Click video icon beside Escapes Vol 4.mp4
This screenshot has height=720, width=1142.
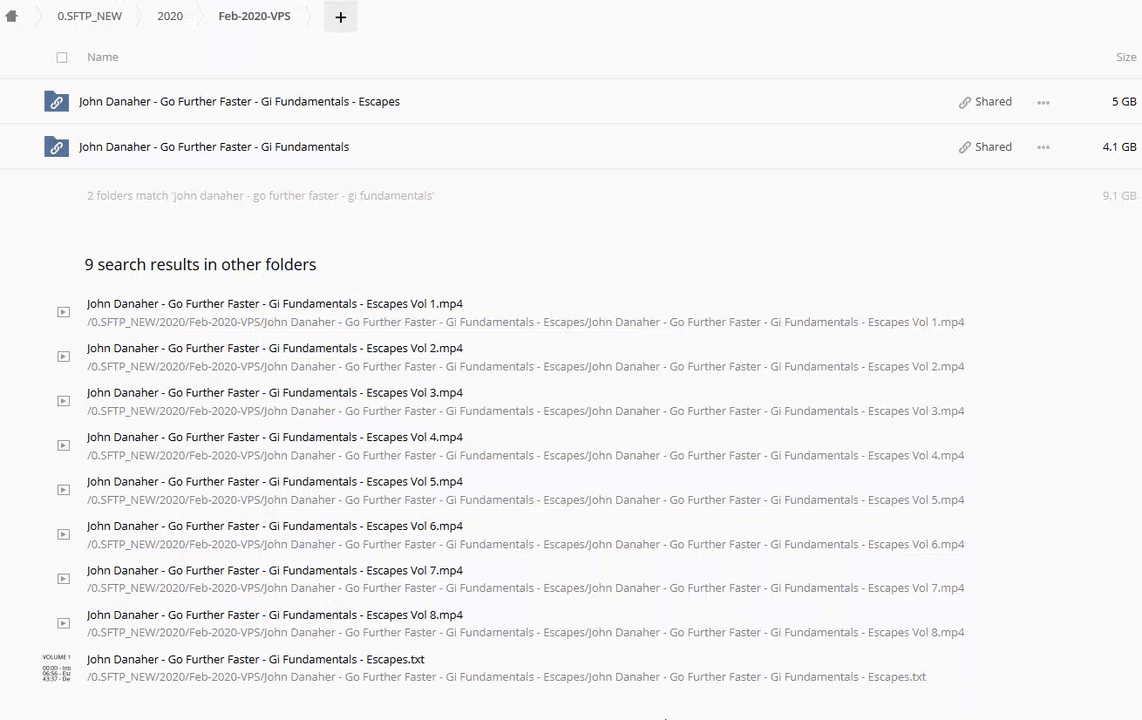(63, 446)
